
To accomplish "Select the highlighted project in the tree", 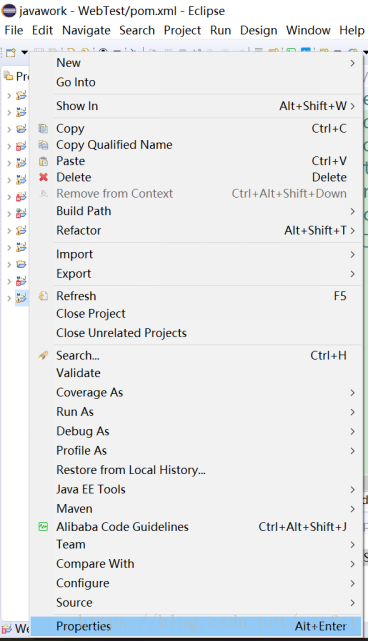I will [x=21, y=298].
